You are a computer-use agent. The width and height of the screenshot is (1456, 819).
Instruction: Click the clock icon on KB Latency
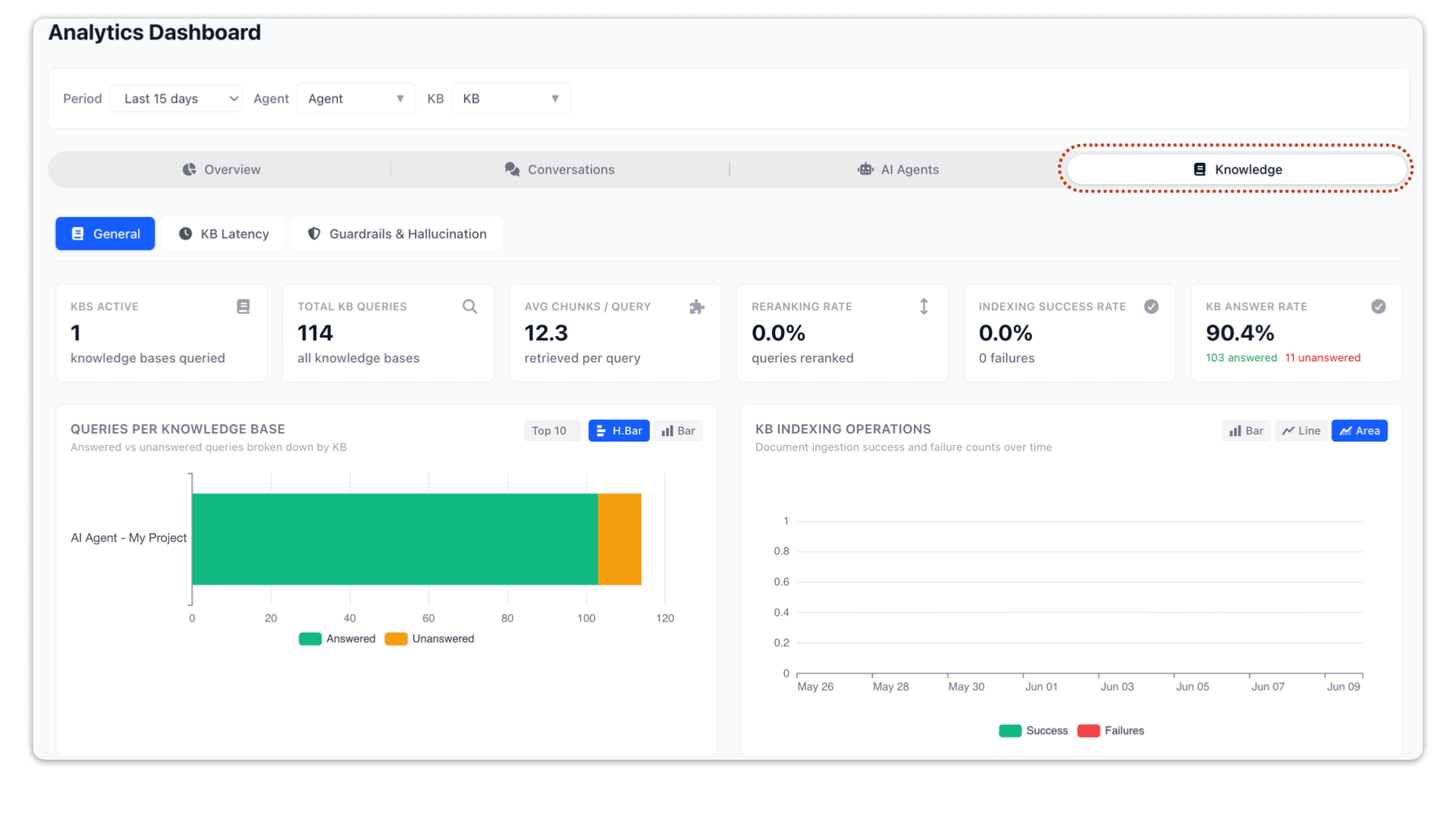click(185, 234)
